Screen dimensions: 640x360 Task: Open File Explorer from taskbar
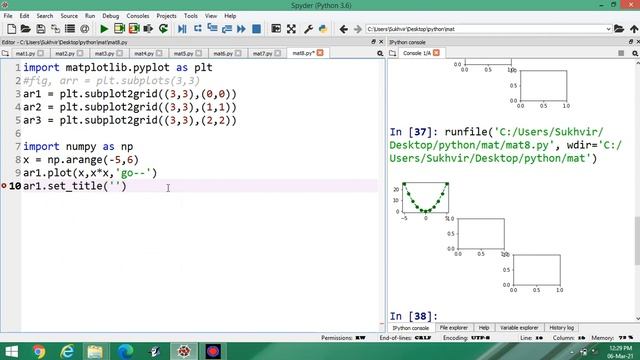(x=95, y=351)
